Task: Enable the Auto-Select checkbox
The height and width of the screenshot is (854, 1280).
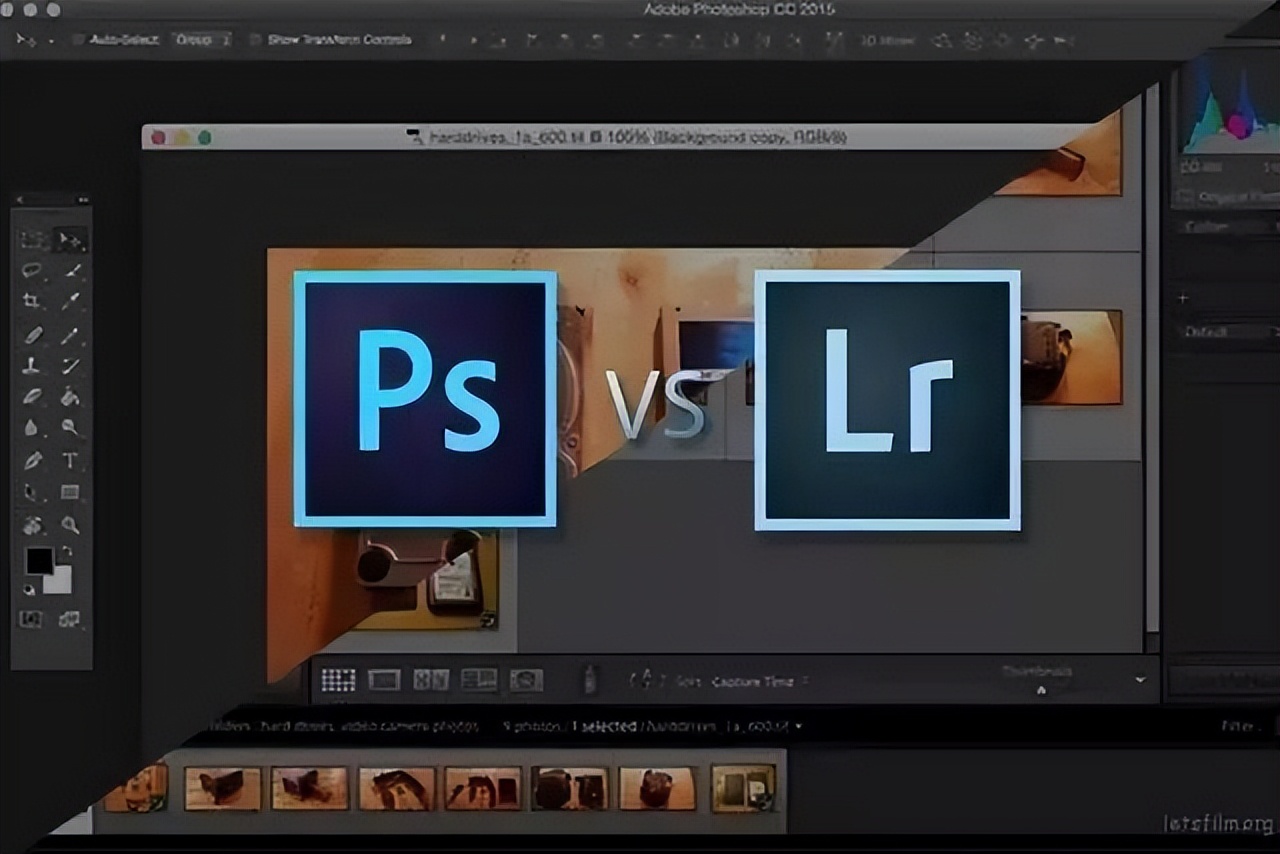Action: [78, 40]
